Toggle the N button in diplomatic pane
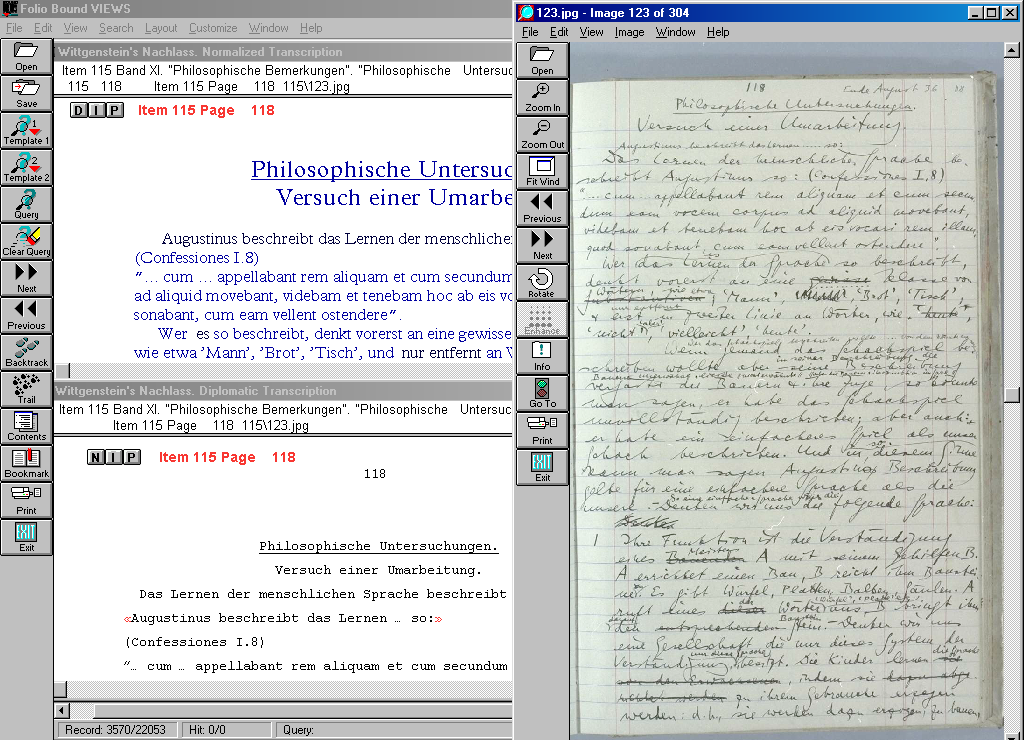The width and height of the screenshot is (1024, 740). 96,457
